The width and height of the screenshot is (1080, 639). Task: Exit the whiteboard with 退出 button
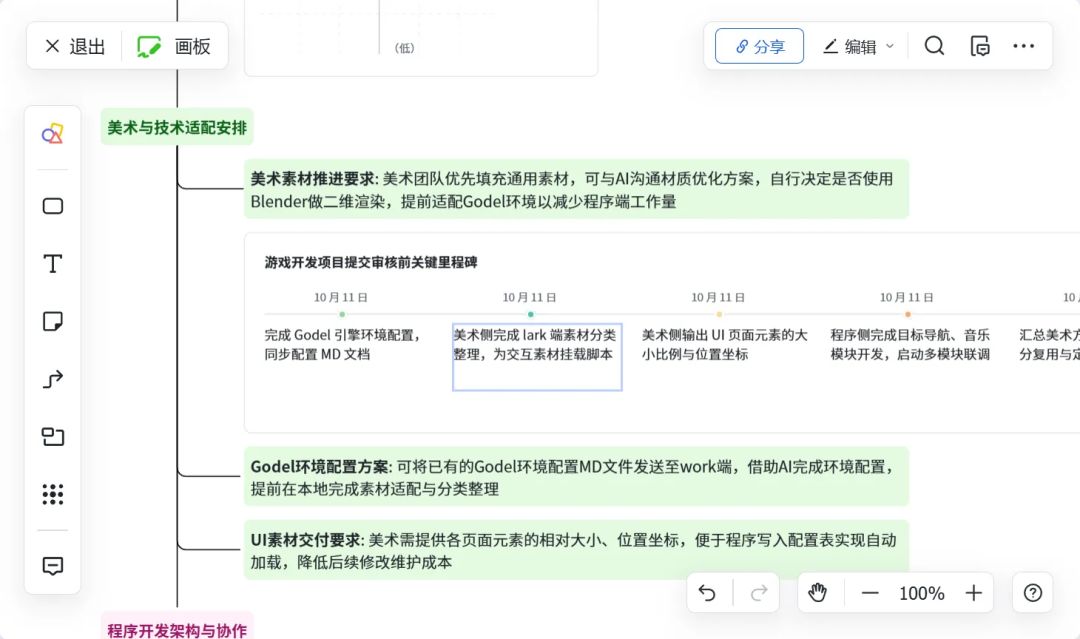point(74,46)
